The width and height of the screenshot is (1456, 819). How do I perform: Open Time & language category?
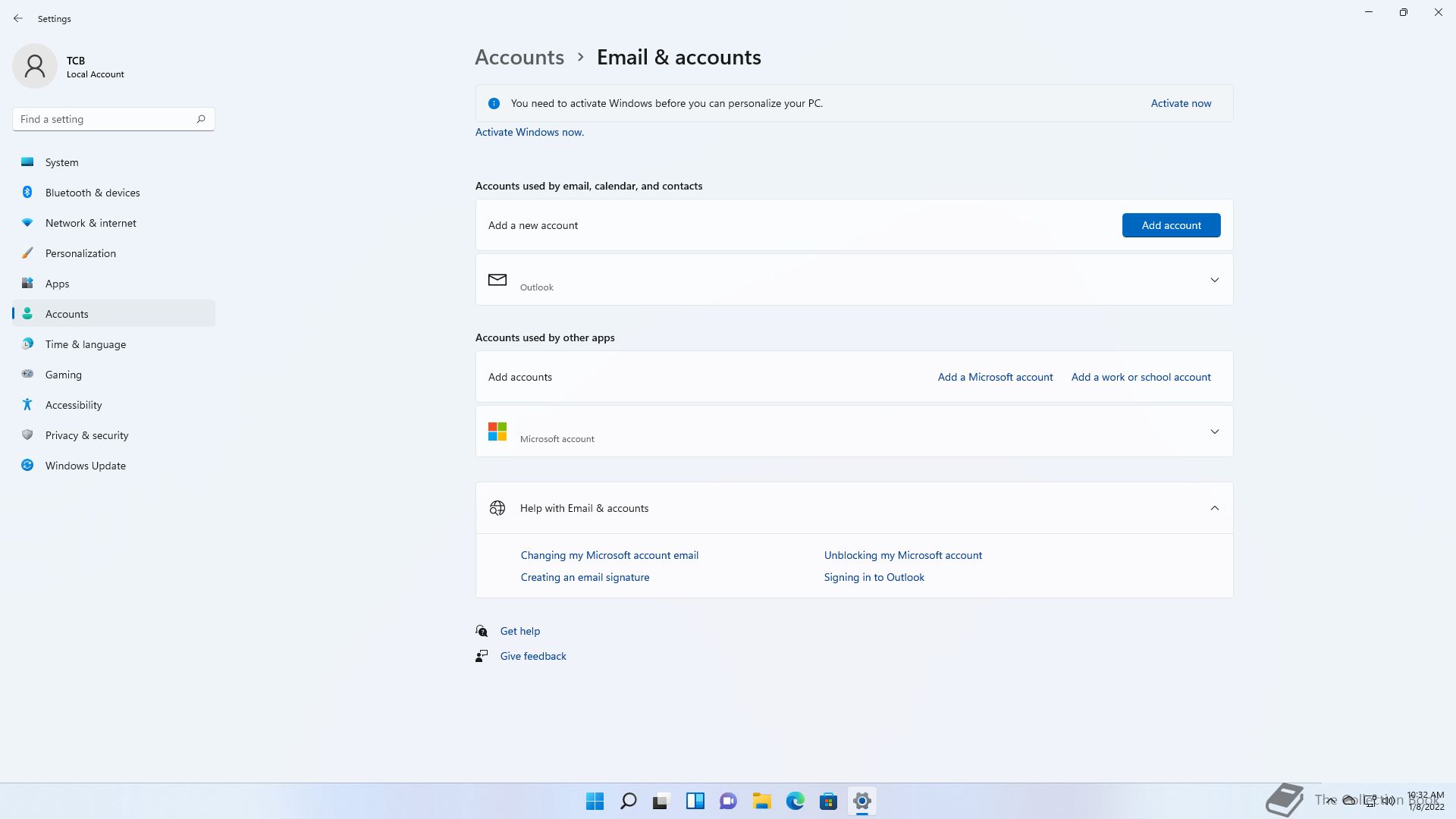tap(114, 344)
